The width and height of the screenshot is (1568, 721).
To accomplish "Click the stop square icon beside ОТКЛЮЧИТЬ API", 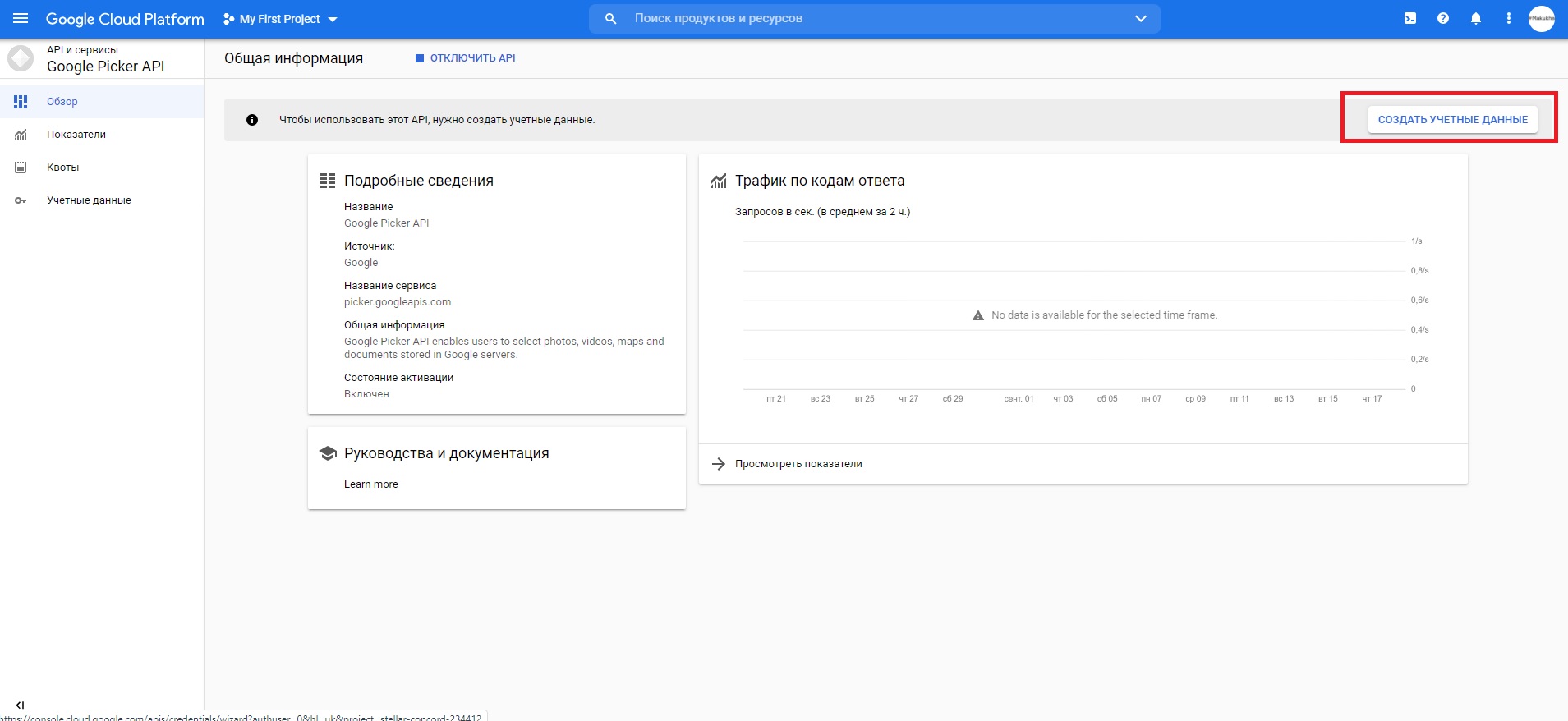I will [x=420, y=58].
